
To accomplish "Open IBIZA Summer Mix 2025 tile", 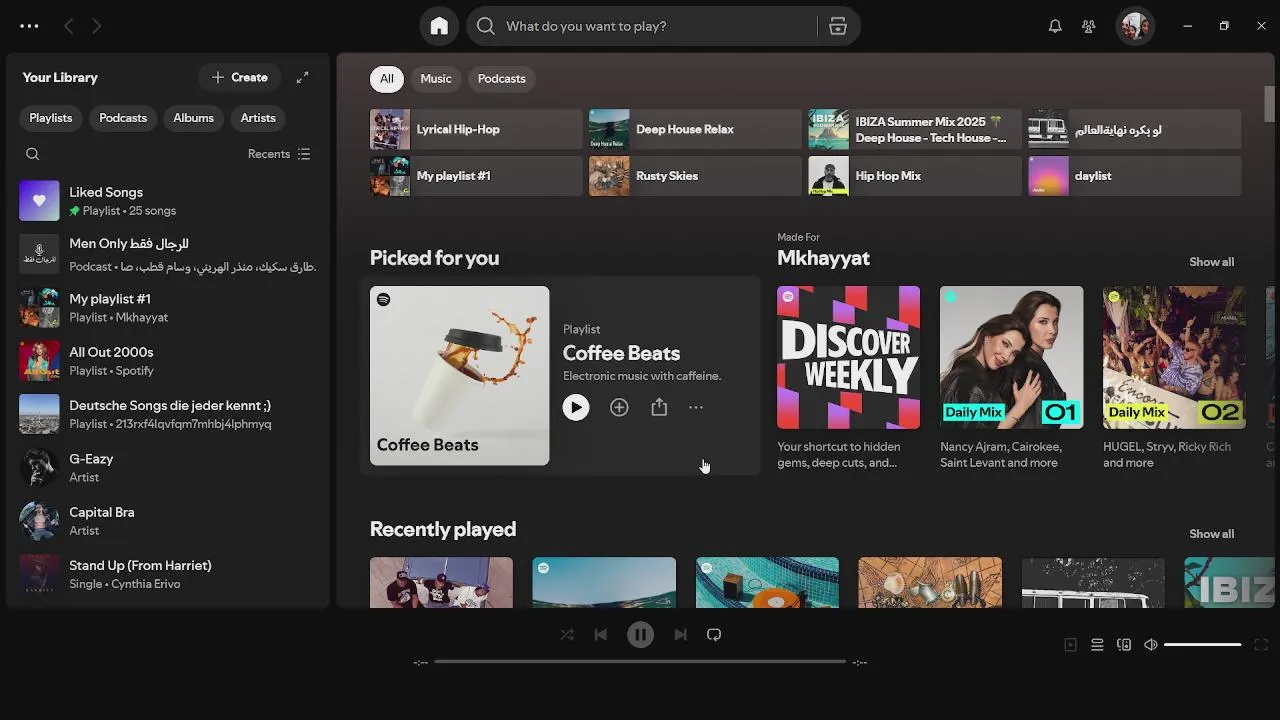I will tap(915, 129).
